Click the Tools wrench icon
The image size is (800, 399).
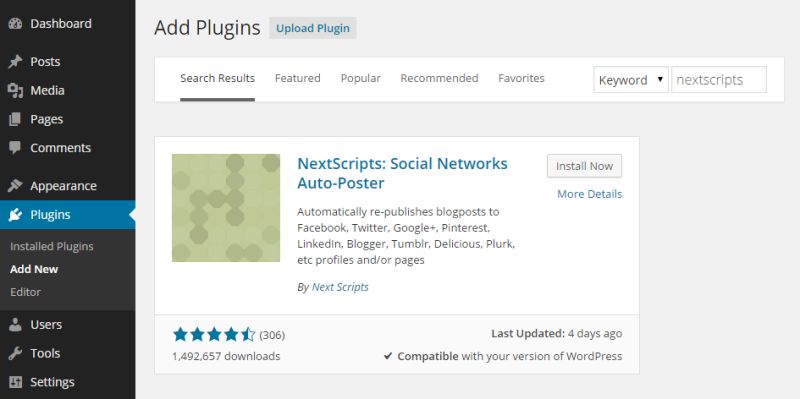(15, 353)
